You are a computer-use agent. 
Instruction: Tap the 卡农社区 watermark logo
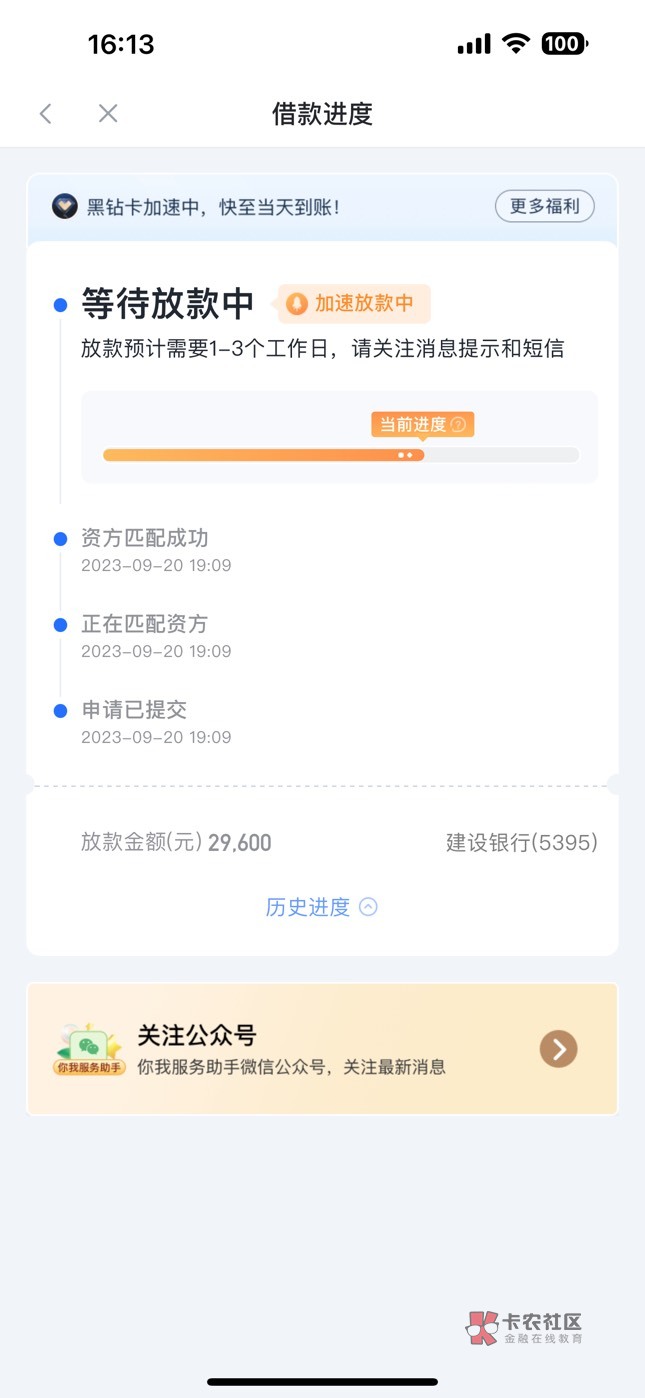524,1328
